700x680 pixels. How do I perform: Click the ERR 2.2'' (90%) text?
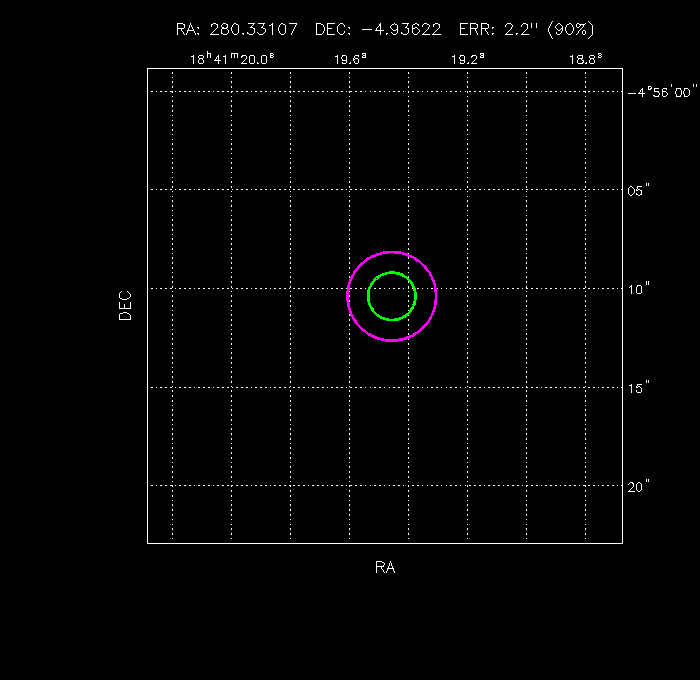pyautogui.click(x=526, y=30)
